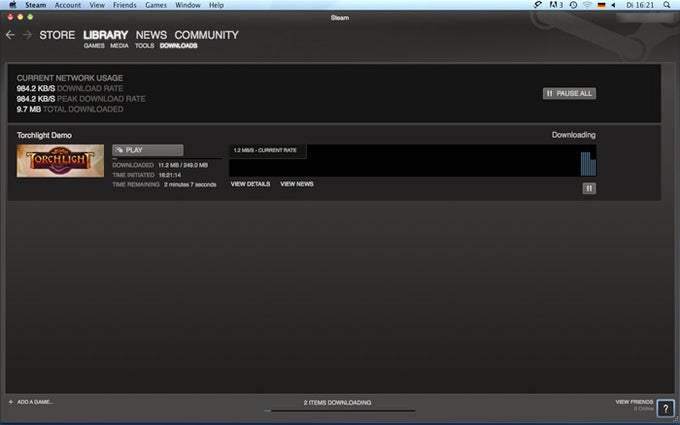Pause the Torchlight Demo download
This screenshot has height=425, width=680.
coord(589,188)
